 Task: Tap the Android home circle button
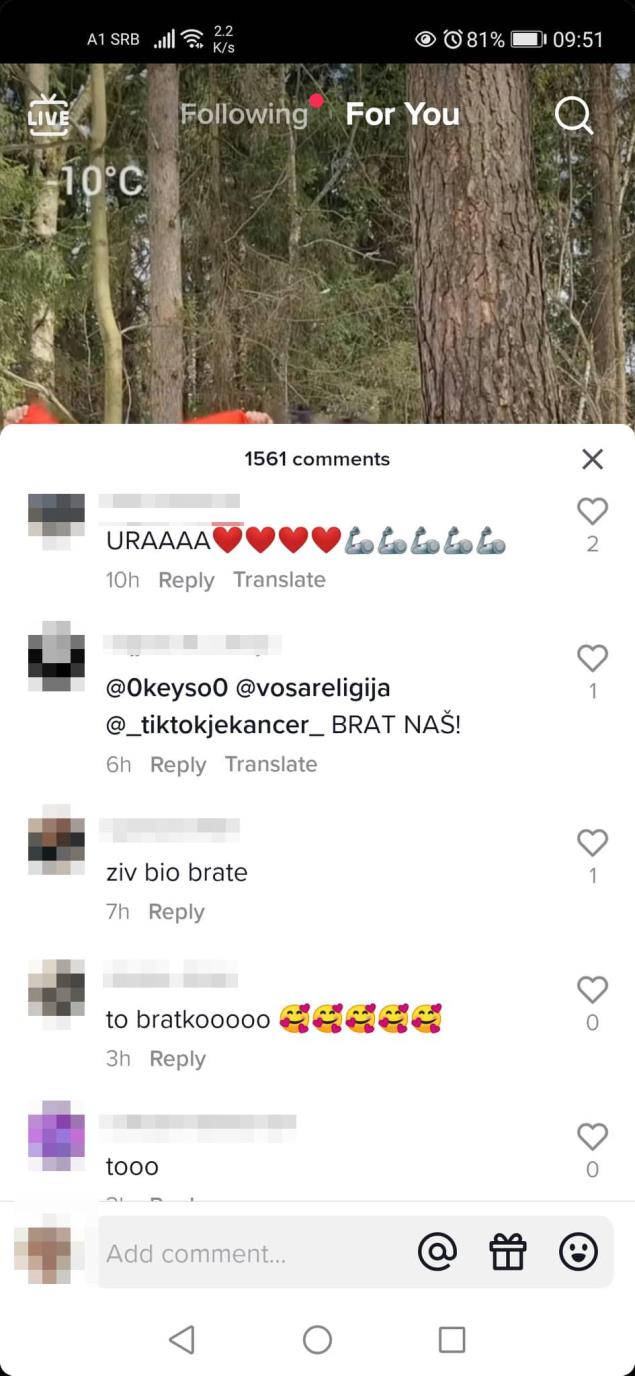tap(317, 1339)
